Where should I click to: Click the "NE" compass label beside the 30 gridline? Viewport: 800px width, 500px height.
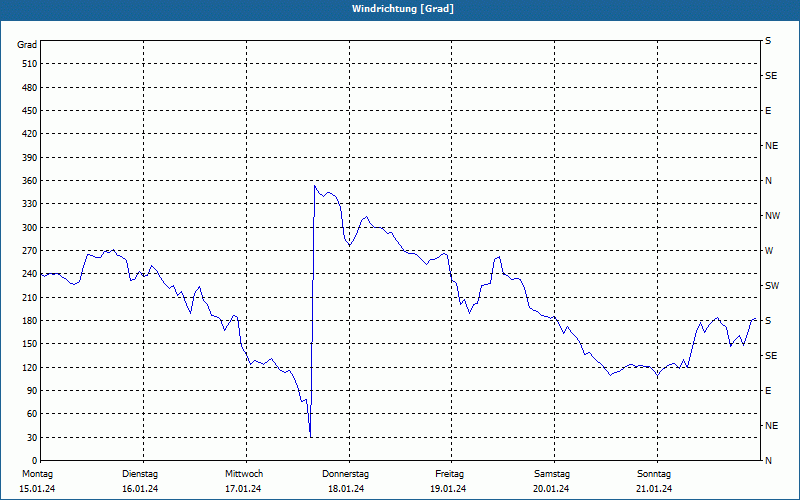(x=771, y=426)
